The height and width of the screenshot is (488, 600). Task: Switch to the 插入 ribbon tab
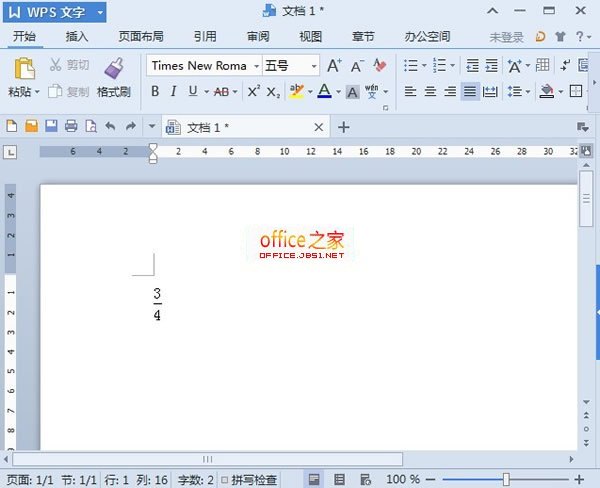click(x=77, y=37)
